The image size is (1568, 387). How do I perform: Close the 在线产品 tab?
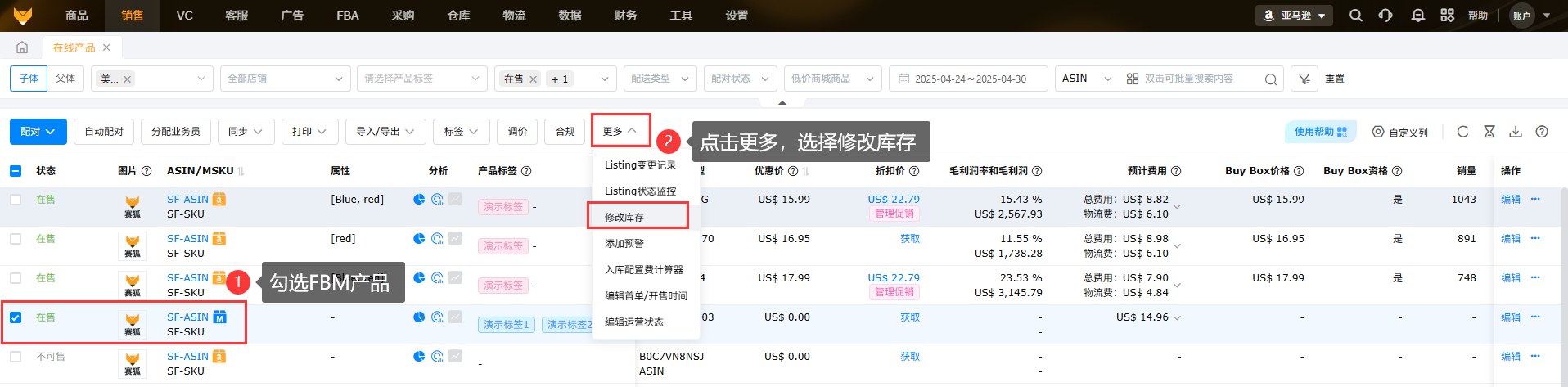click(106, 47)
